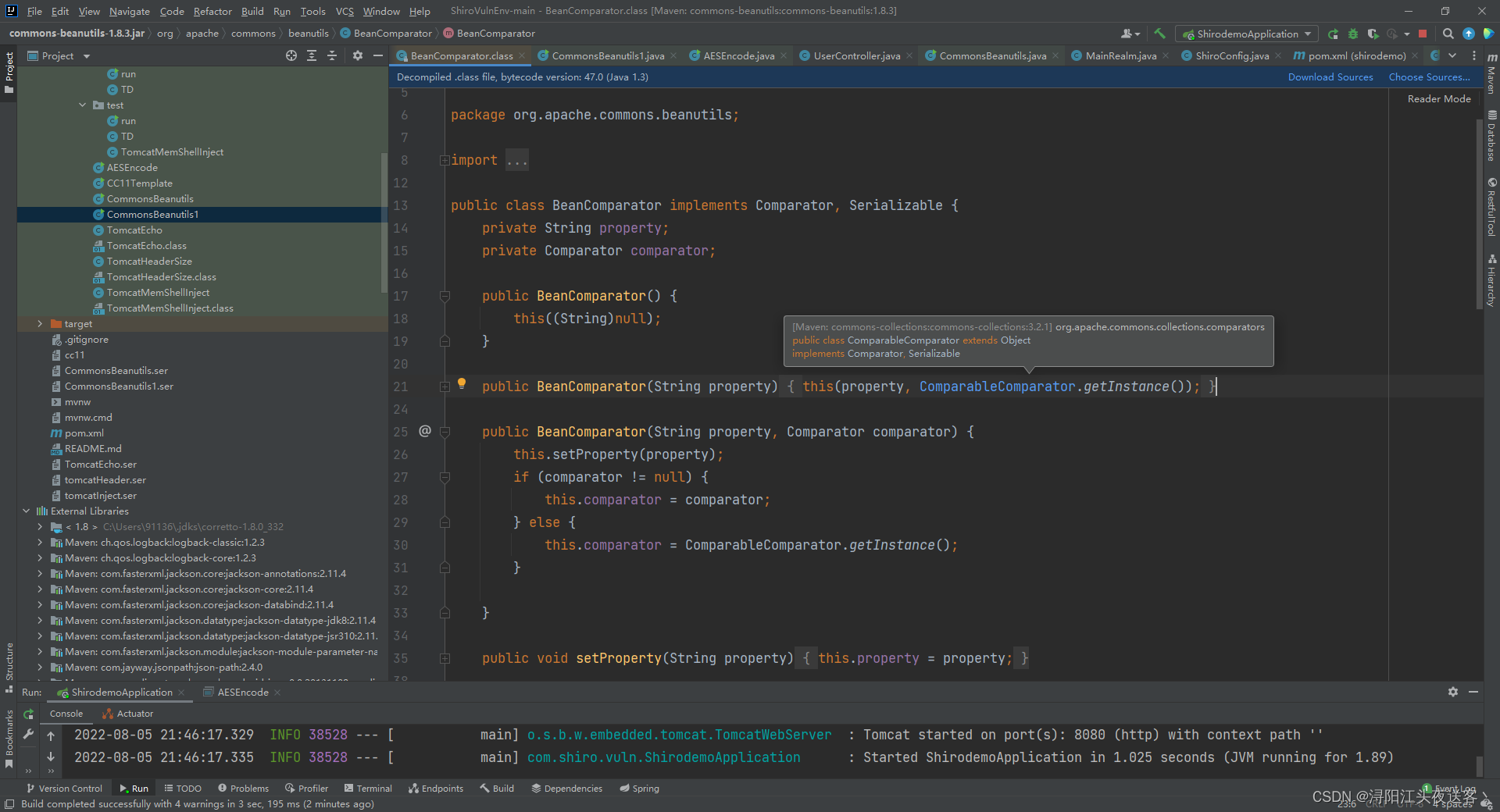Click the wrench icon in Run panel

click(x=29, y=734)
